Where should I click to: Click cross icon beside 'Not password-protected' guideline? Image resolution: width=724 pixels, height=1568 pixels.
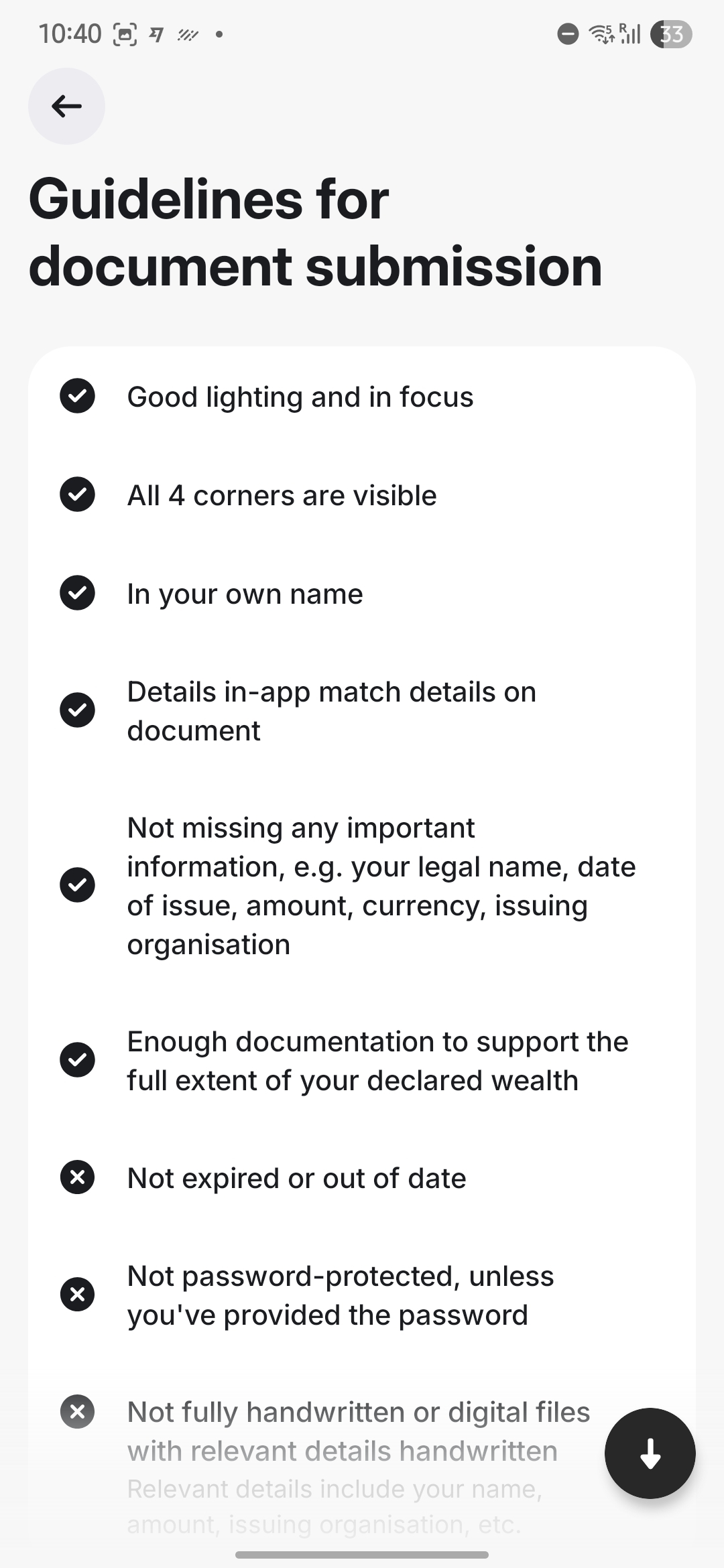78,1294
